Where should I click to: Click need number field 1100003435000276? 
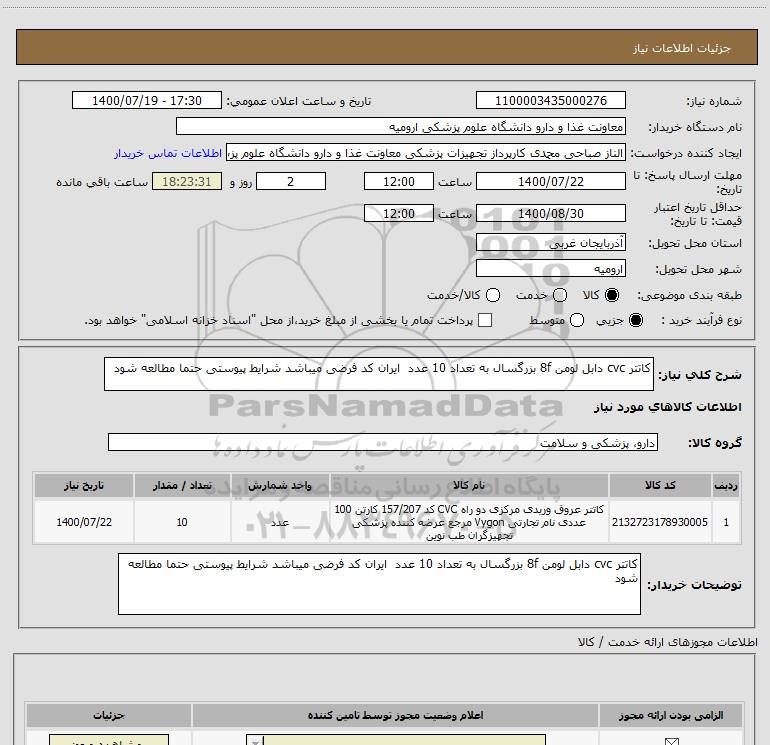pos(550,100)
